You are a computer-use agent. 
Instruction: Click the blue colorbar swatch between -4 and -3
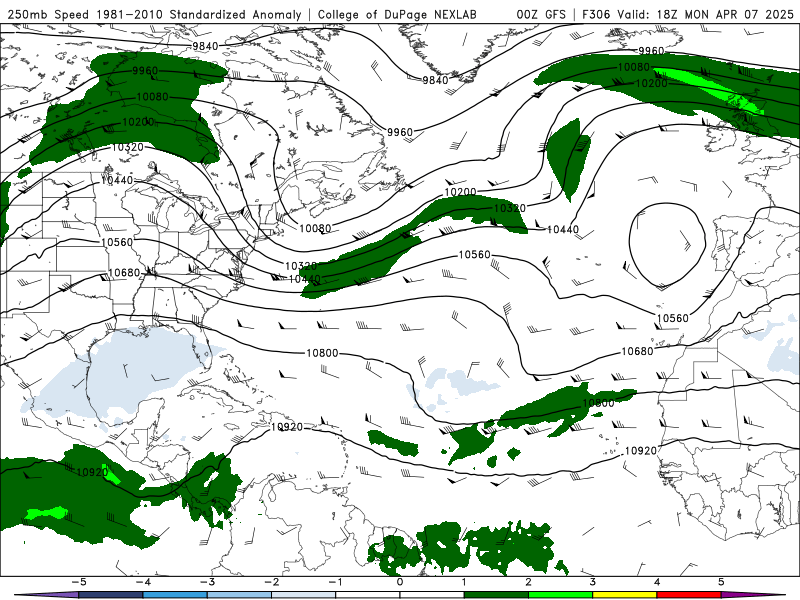coord(175,595)
